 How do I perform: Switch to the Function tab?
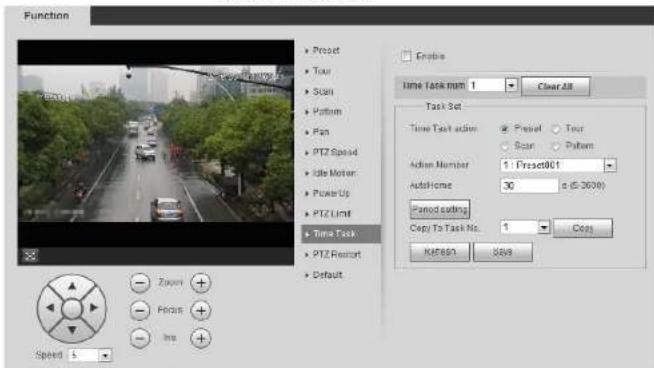click(47, 16)
